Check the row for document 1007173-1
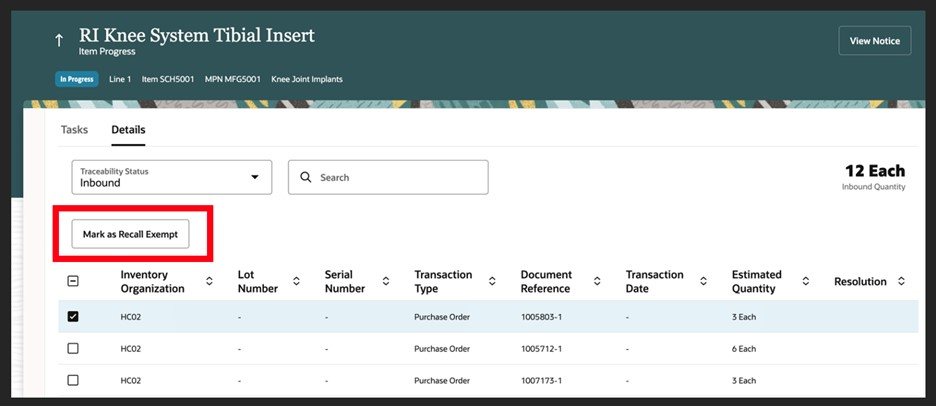 pos(73,380)
